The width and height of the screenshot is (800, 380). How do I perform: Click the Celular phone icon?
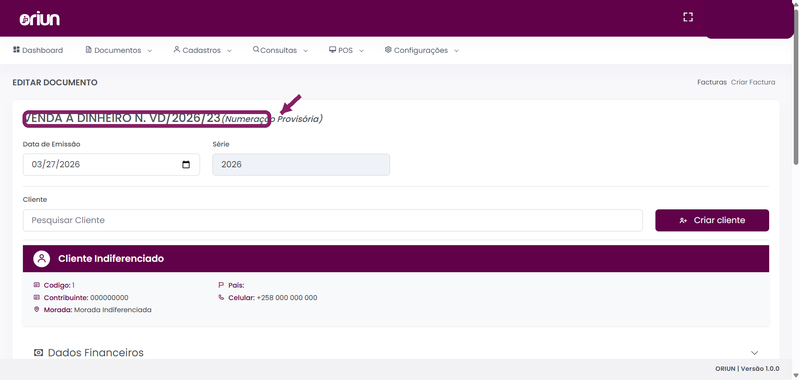click(x=221, y=297)
